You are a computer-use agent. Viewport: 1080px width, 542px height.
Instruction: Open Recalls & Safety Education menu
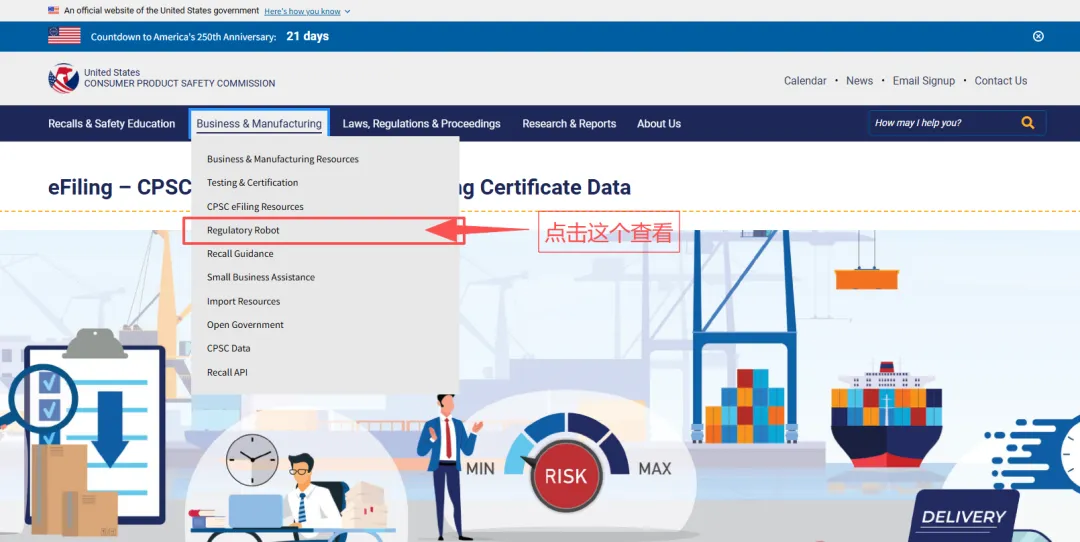pos(112,124)
